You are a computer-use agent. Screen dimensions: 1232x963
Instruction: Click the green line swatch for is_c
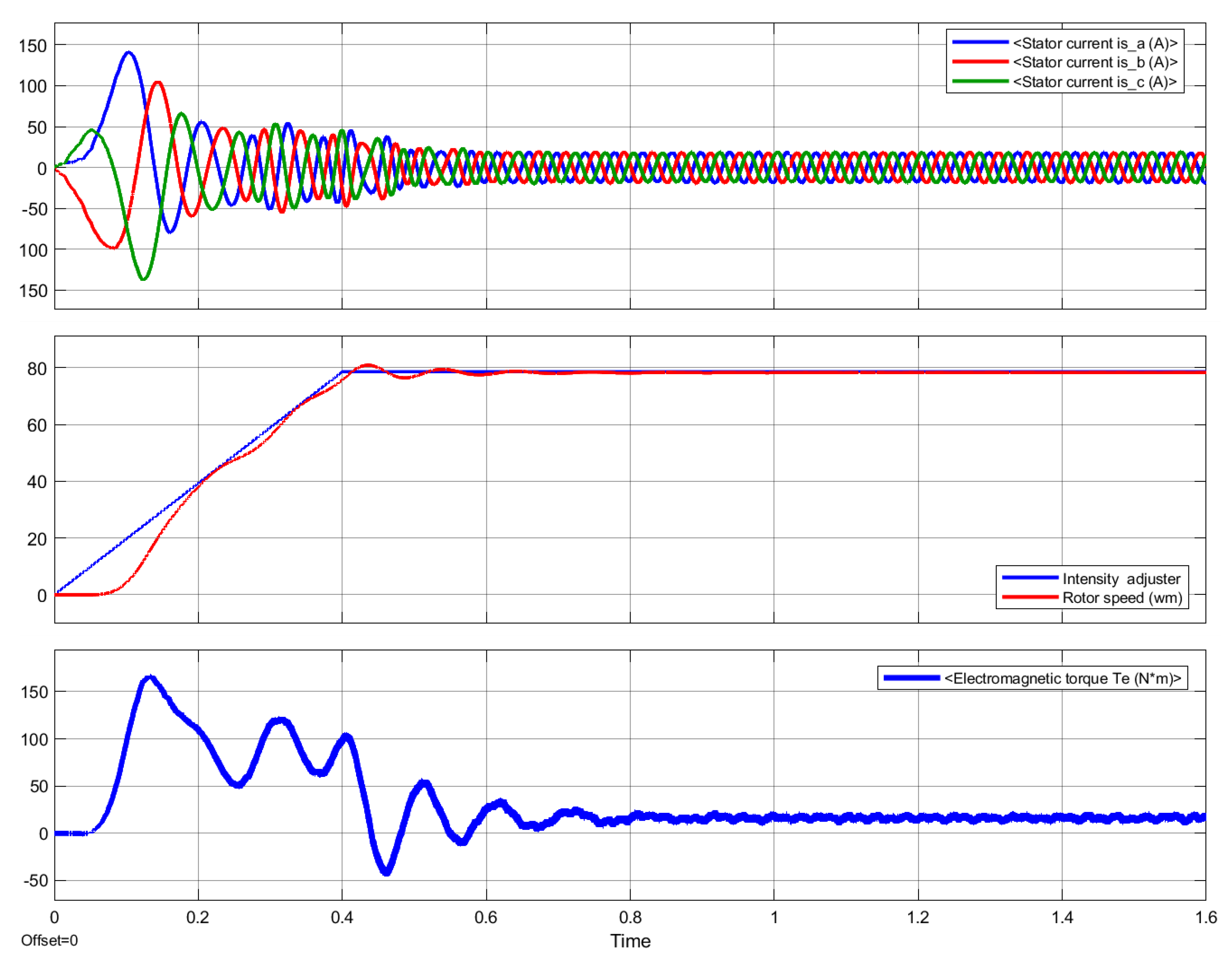(x=980, y=81)
